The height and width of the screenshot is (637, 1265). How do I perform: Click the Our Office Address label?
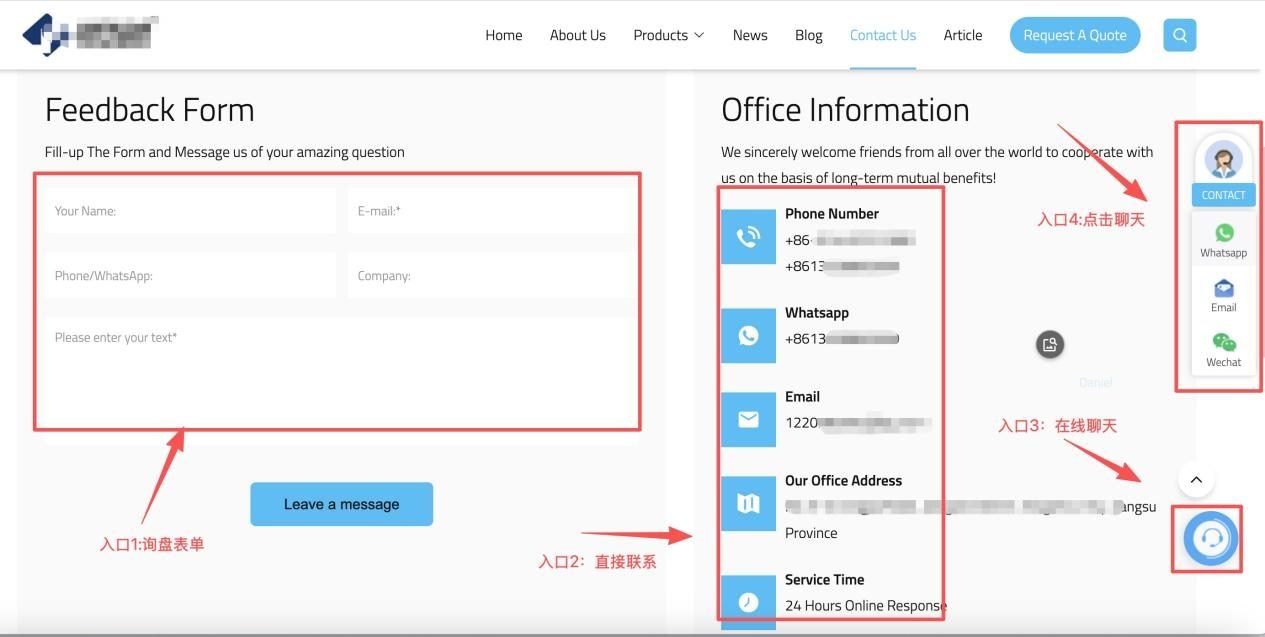pyautogui.click(x=844, y=481)
